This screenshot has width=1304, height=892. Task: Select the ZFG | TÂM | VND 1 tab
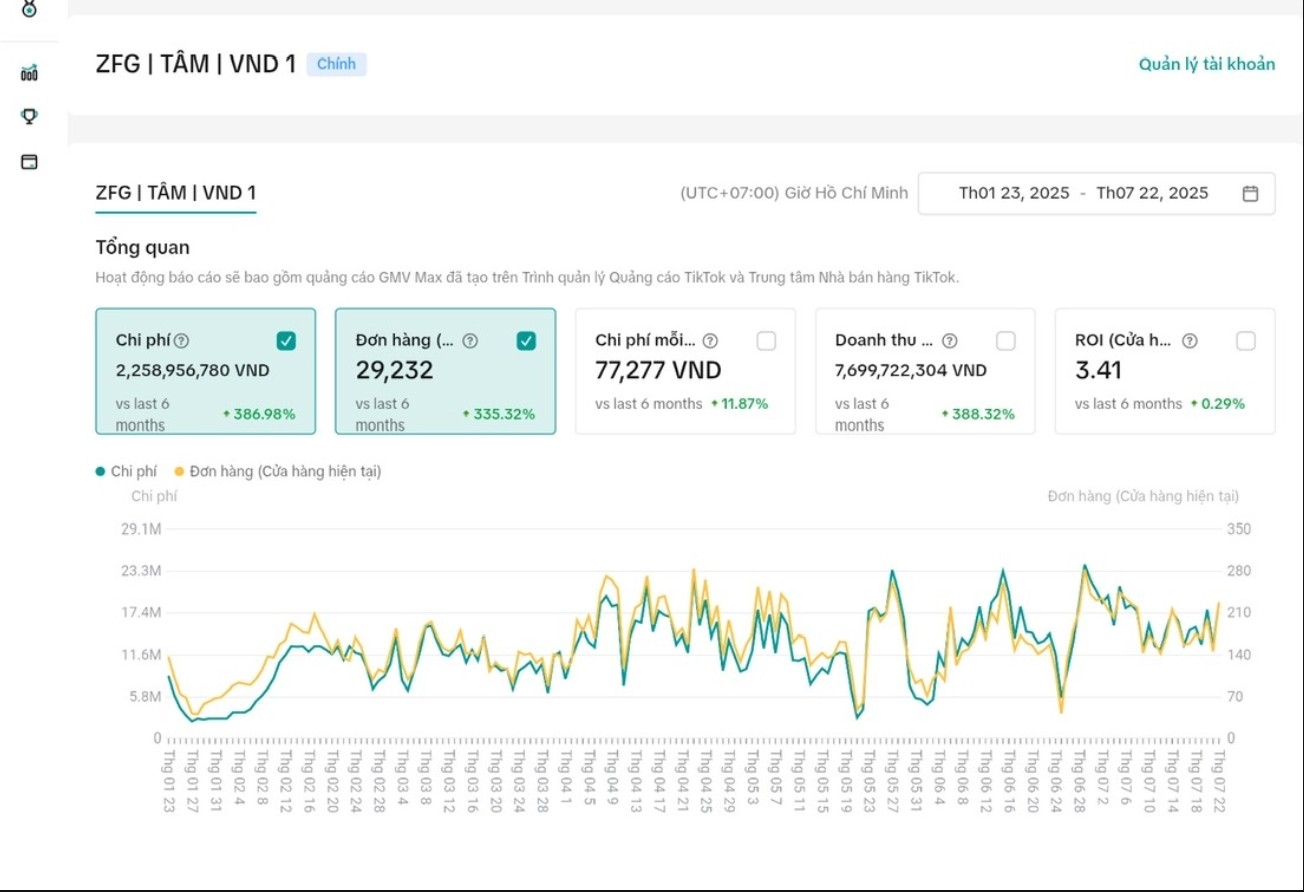(x=176, y=193)
